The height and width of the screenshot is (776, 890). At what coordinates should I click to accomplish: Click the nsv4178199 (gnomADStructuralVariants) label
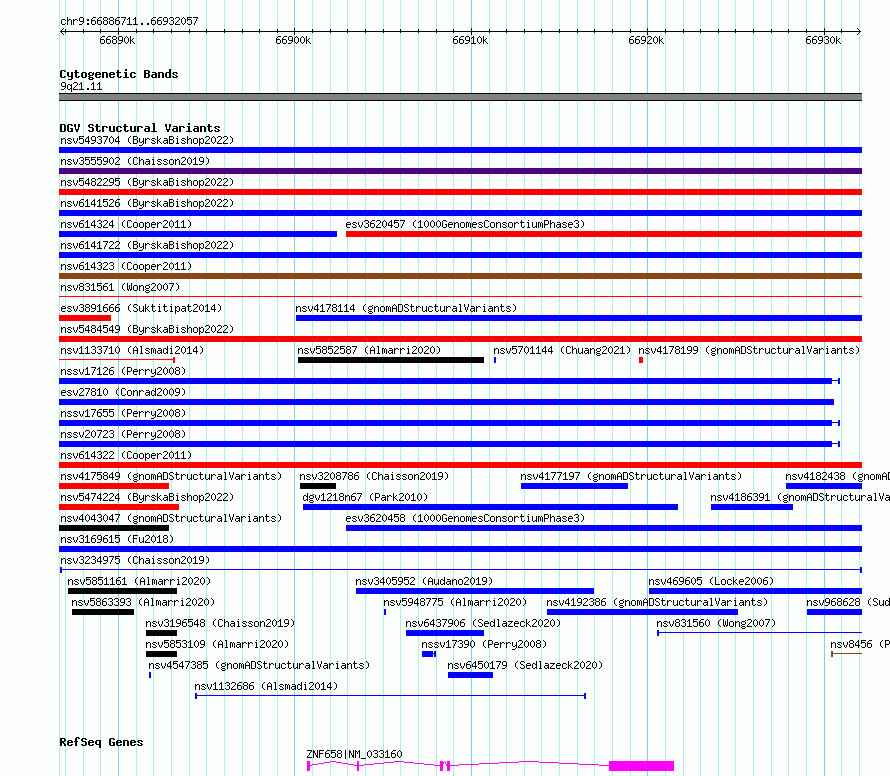tap(749, 350)
